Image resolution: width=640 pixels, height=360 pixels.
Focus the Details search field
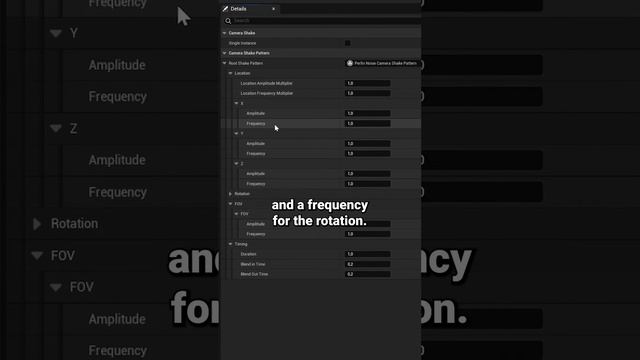click(x=327, y=21)
